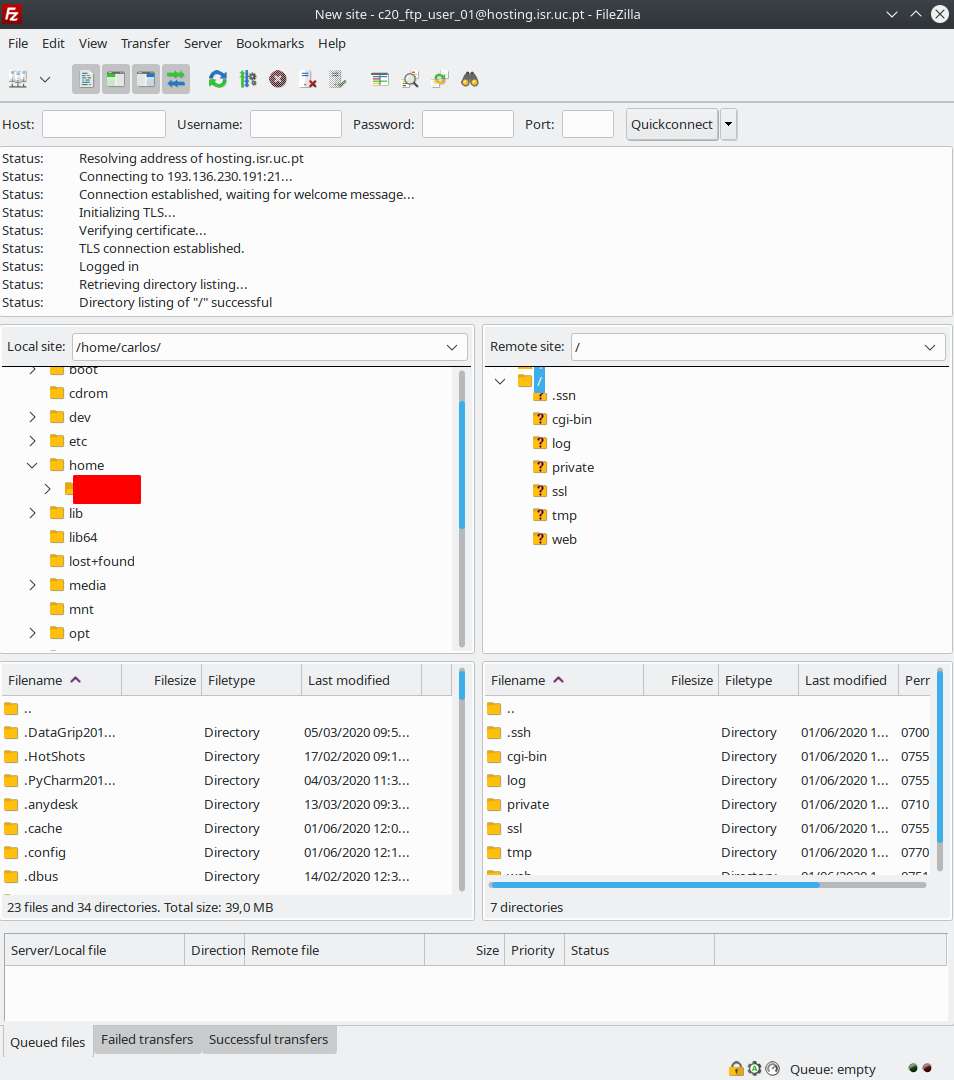Toggle the local directory tree display
Viewport: 954px width, 1080px height.
point(116,79)
